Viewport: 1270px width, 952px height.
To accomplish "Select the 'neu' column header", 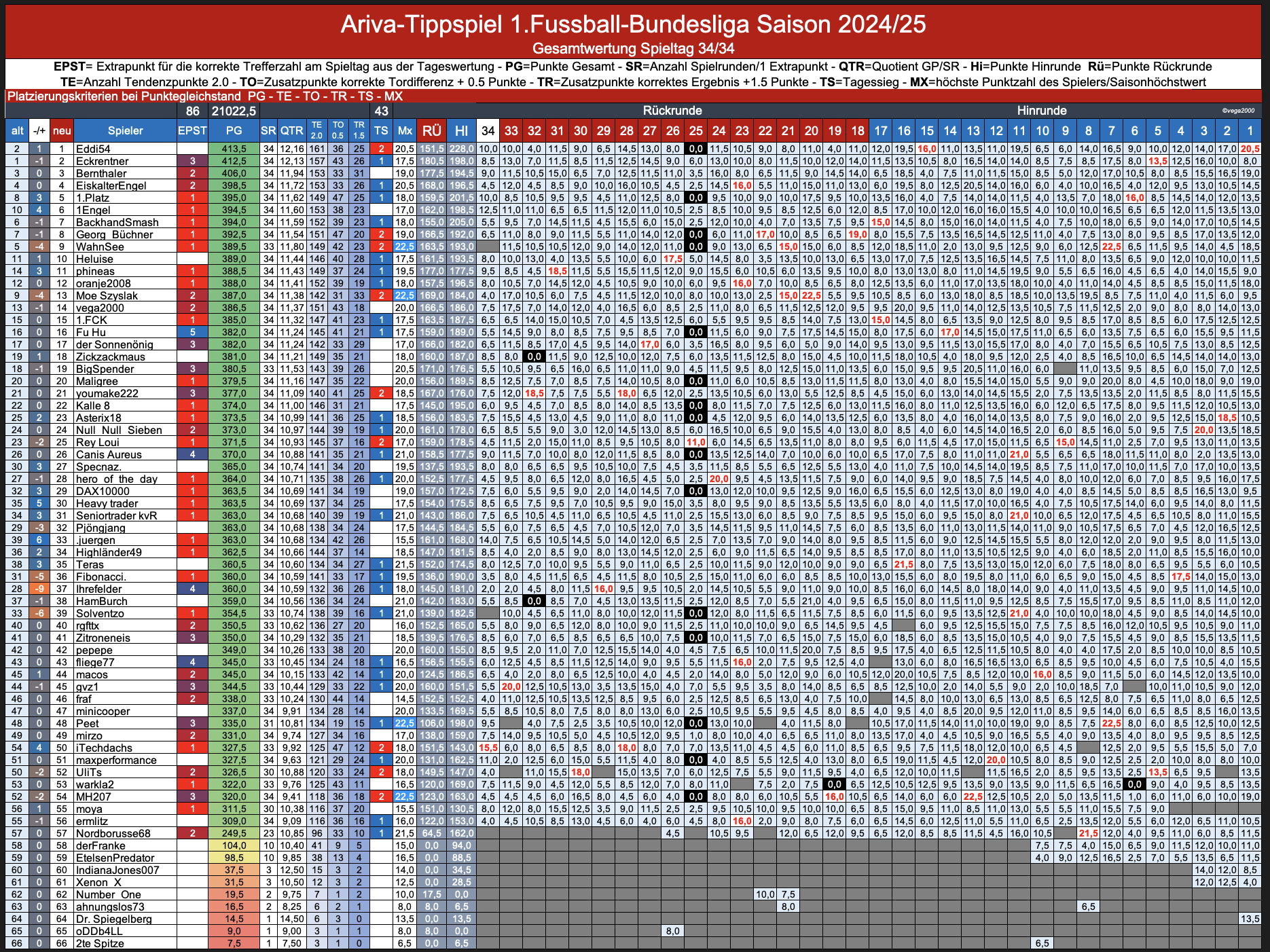I will [62, 130].
